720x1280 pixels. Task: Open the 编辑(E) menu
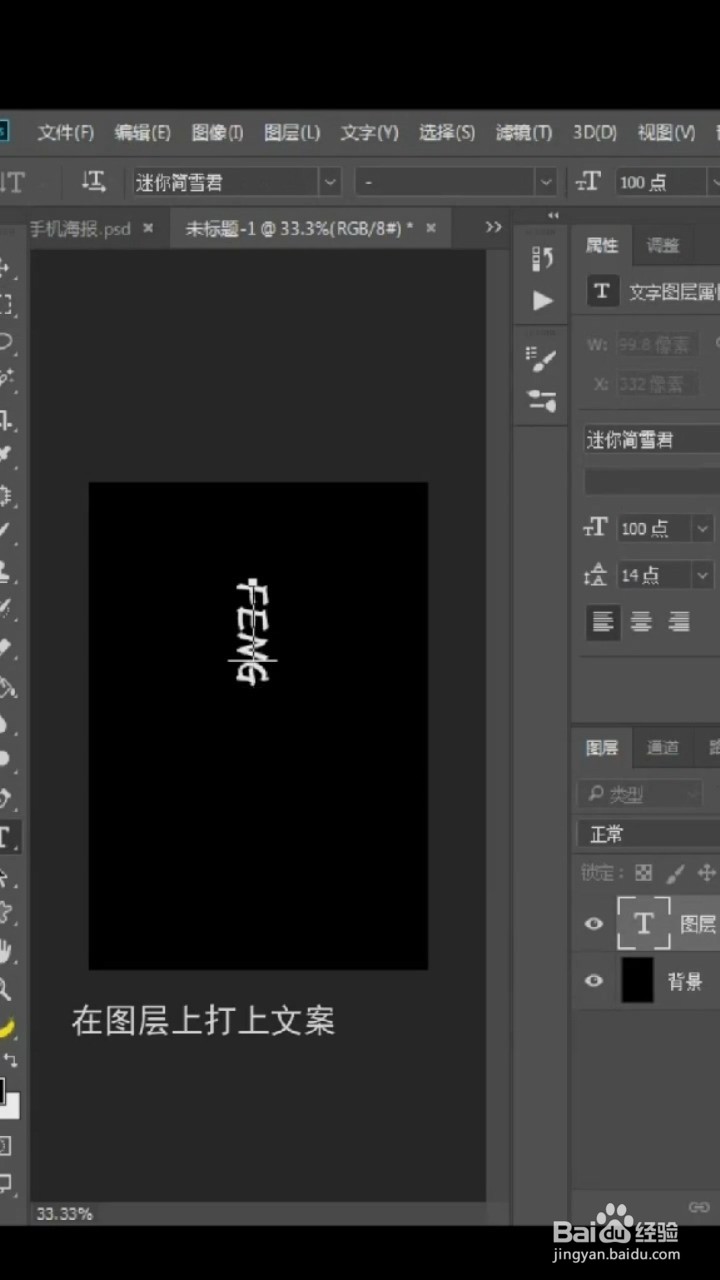tap(142, 132)
